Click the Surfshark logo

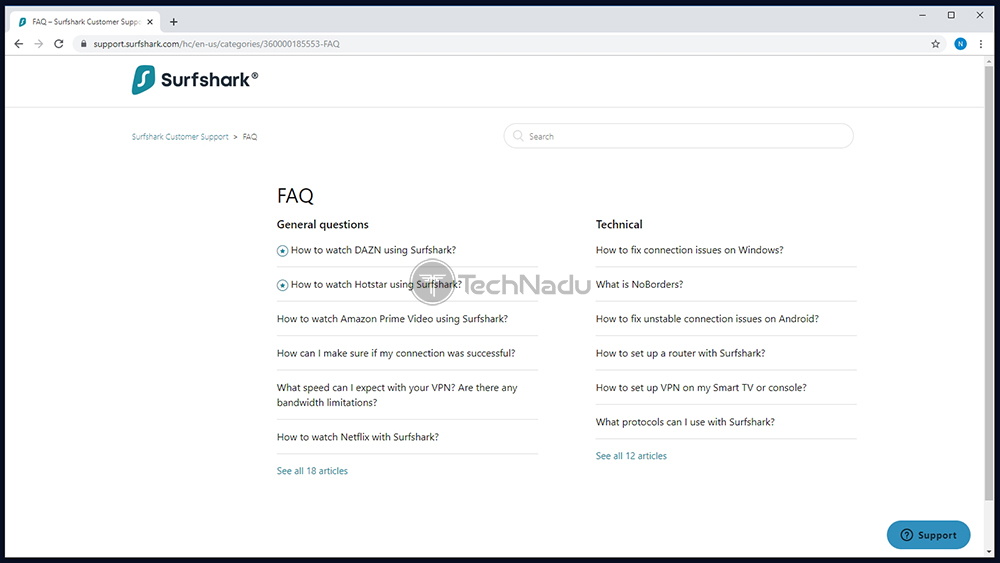(195, 80)
